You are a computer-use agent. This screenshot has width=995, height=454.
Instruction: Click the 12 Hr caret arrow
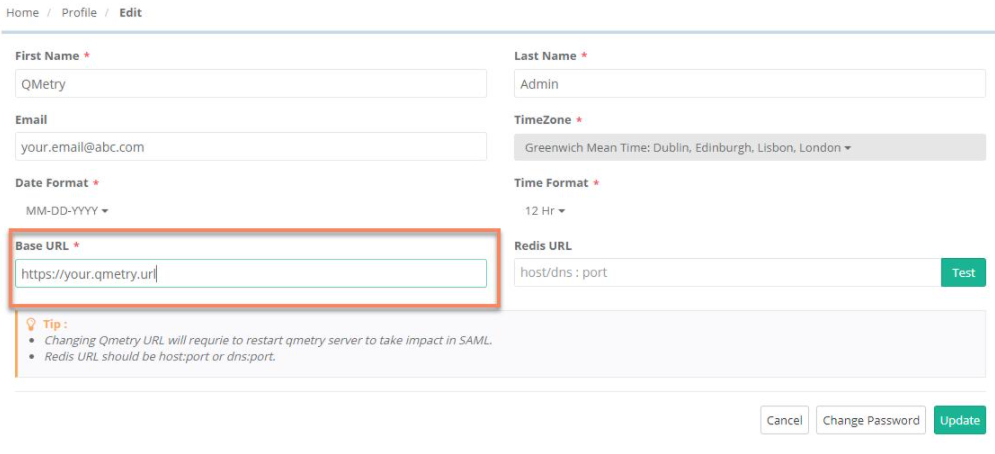pos(562,211)
